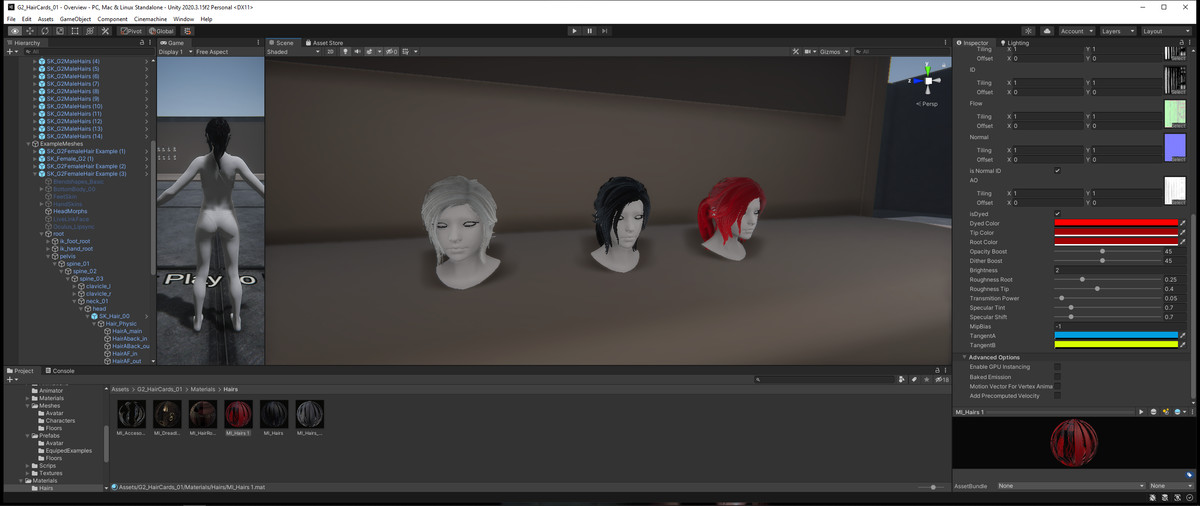
Task: Select SK_Hair_00 in Hierarchy
Action: [x=113, y=316]
